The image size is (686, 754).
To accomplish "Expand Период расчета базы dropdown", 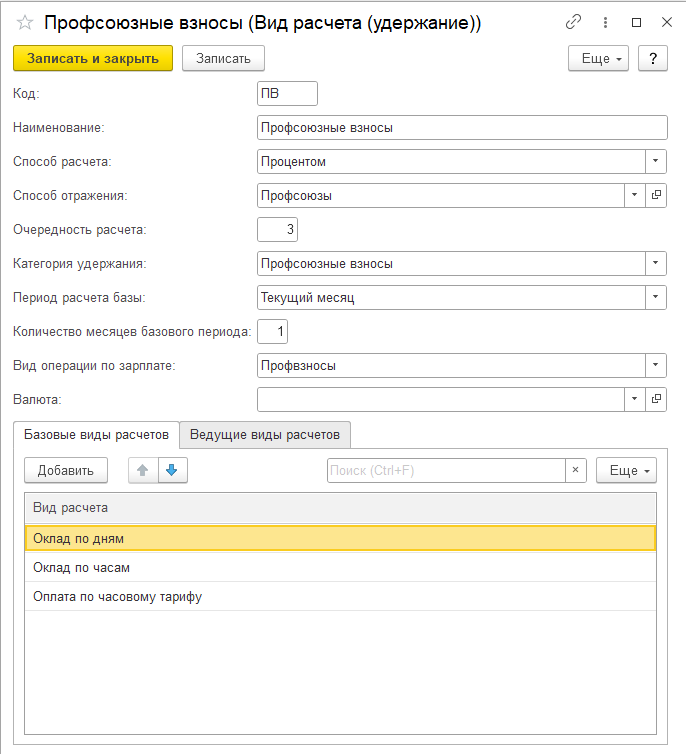I will (x=656, y=297).
